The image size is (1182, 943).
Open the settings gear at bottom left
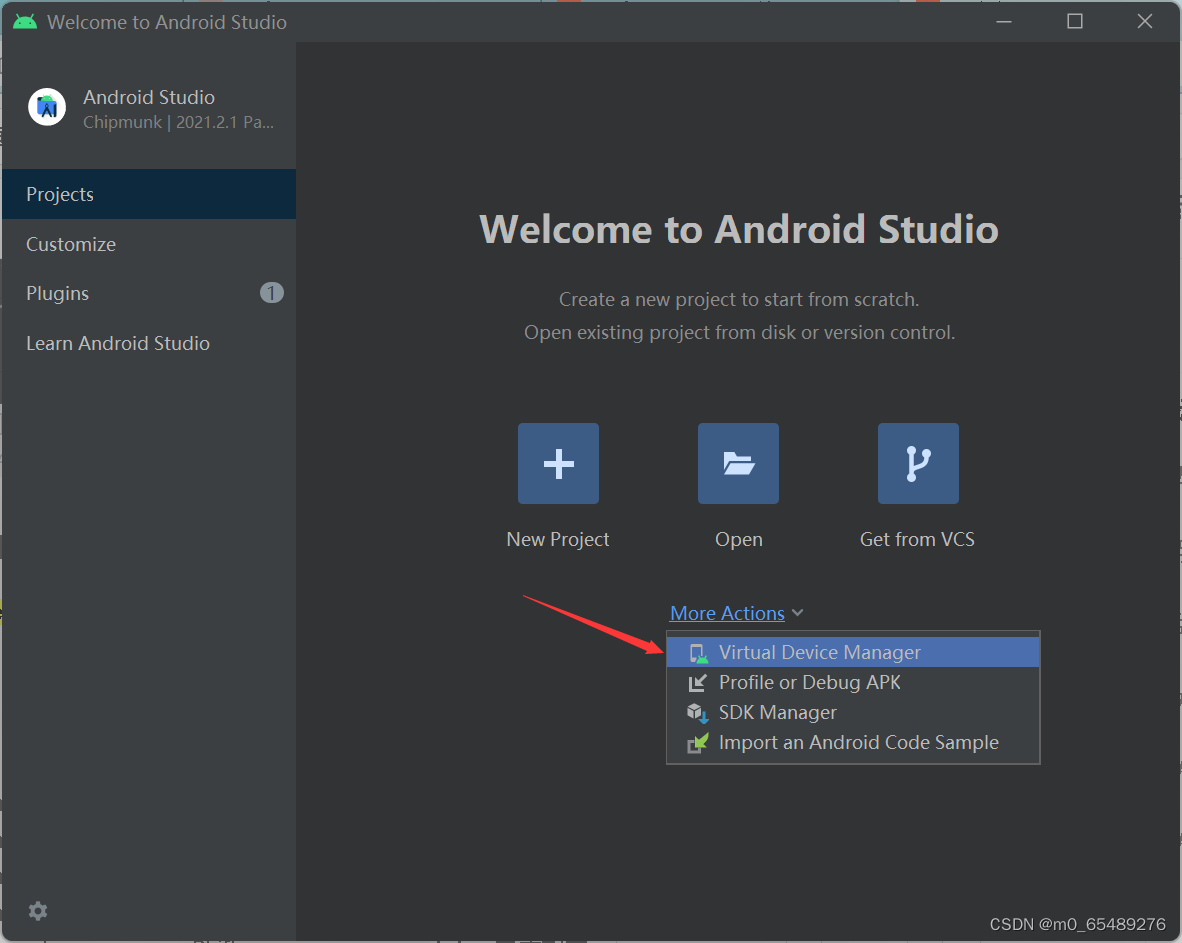38,911
